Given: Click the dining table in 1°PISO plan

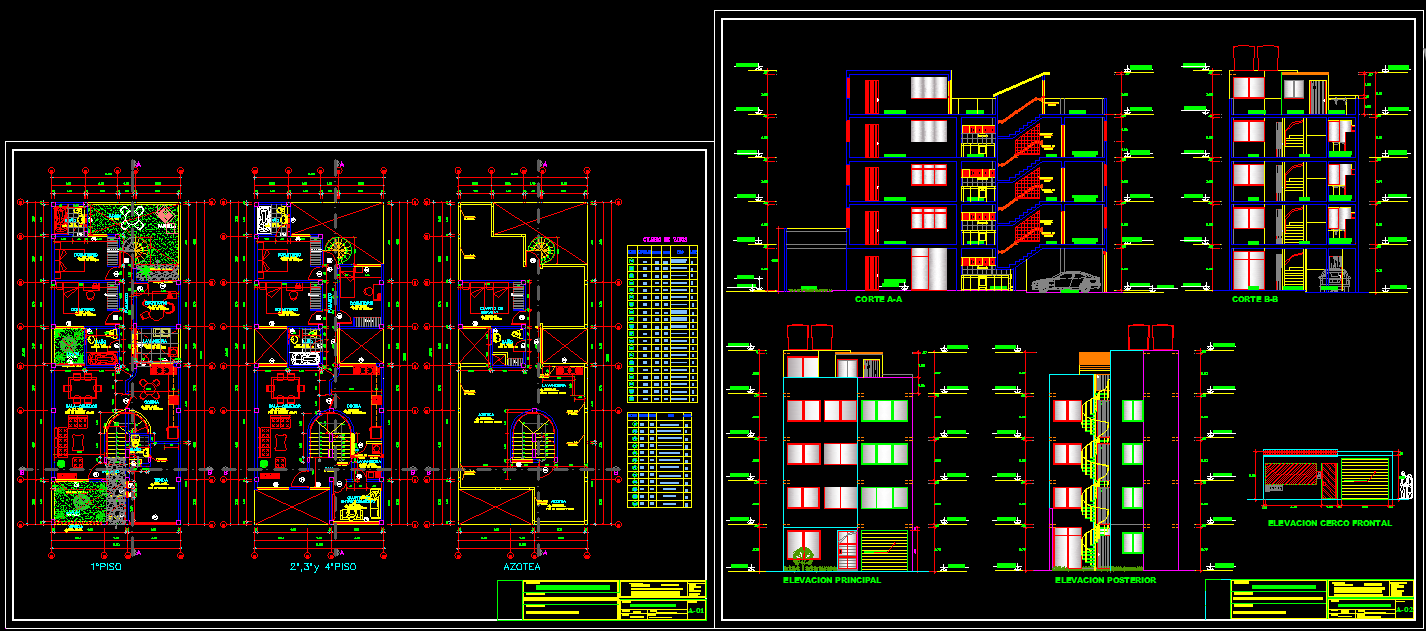Looking at the screenshot, I should 78,387.
